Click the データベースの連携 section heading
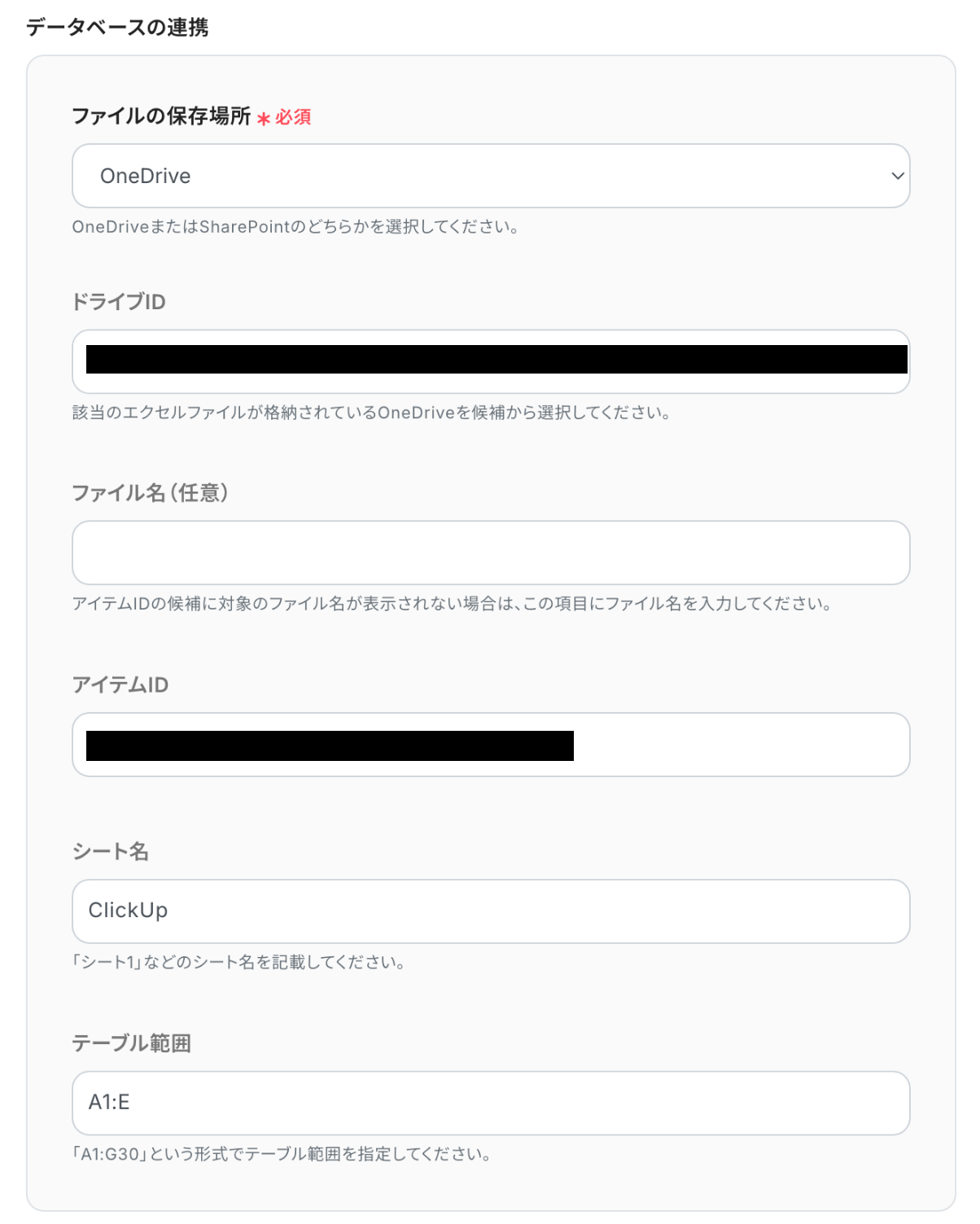980x1224 pixels. (x=117, y=28)
